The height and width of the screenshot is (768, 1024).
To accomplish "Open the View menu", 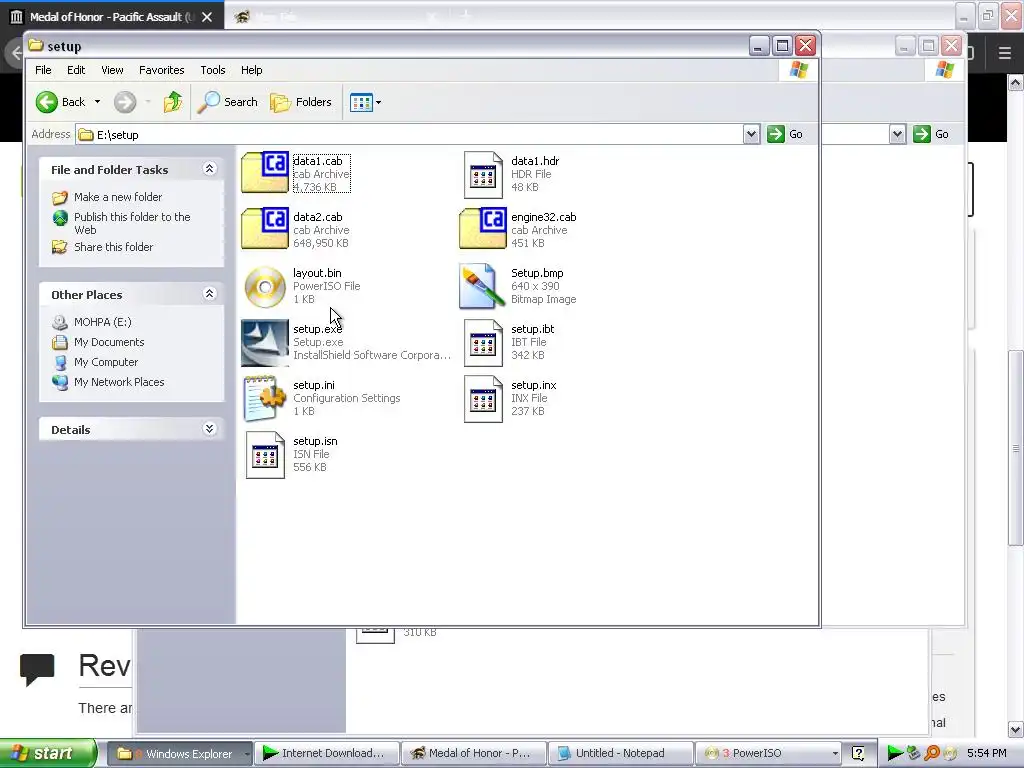I will [x=112, y=70].
